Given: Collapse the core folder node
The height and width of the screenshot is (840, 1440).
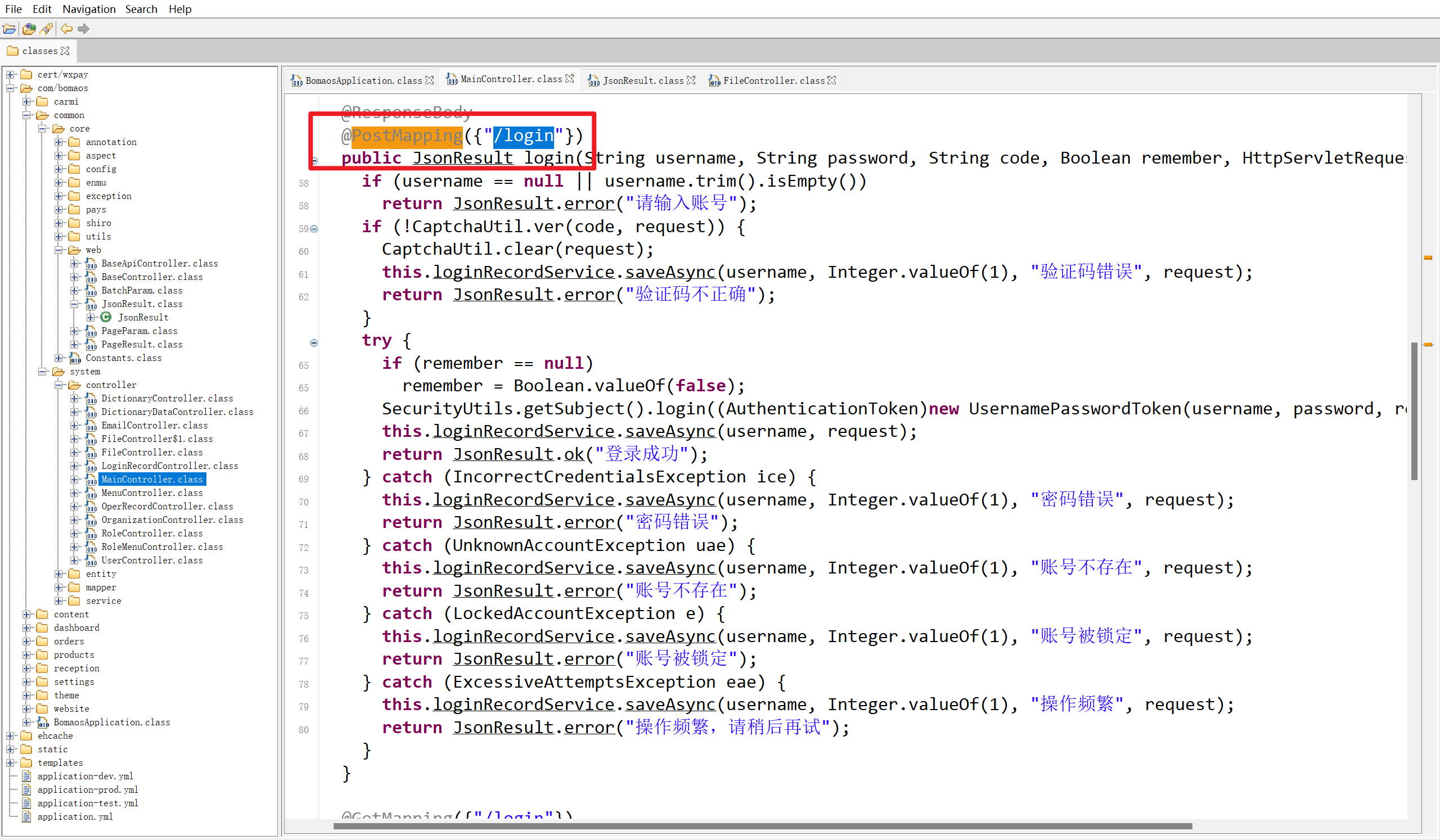Looking at the screenshot, I should [x=42, y=129].
